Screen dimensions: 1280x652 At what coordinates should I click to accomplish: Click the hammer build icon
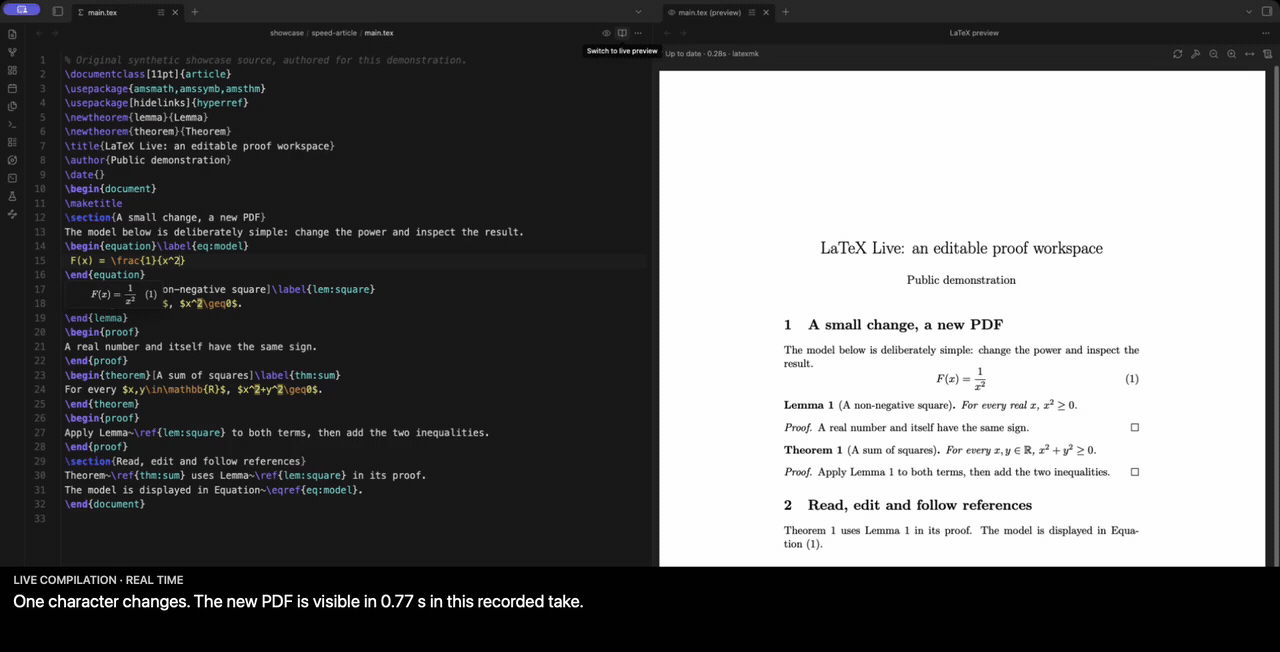click(1195, 53)
